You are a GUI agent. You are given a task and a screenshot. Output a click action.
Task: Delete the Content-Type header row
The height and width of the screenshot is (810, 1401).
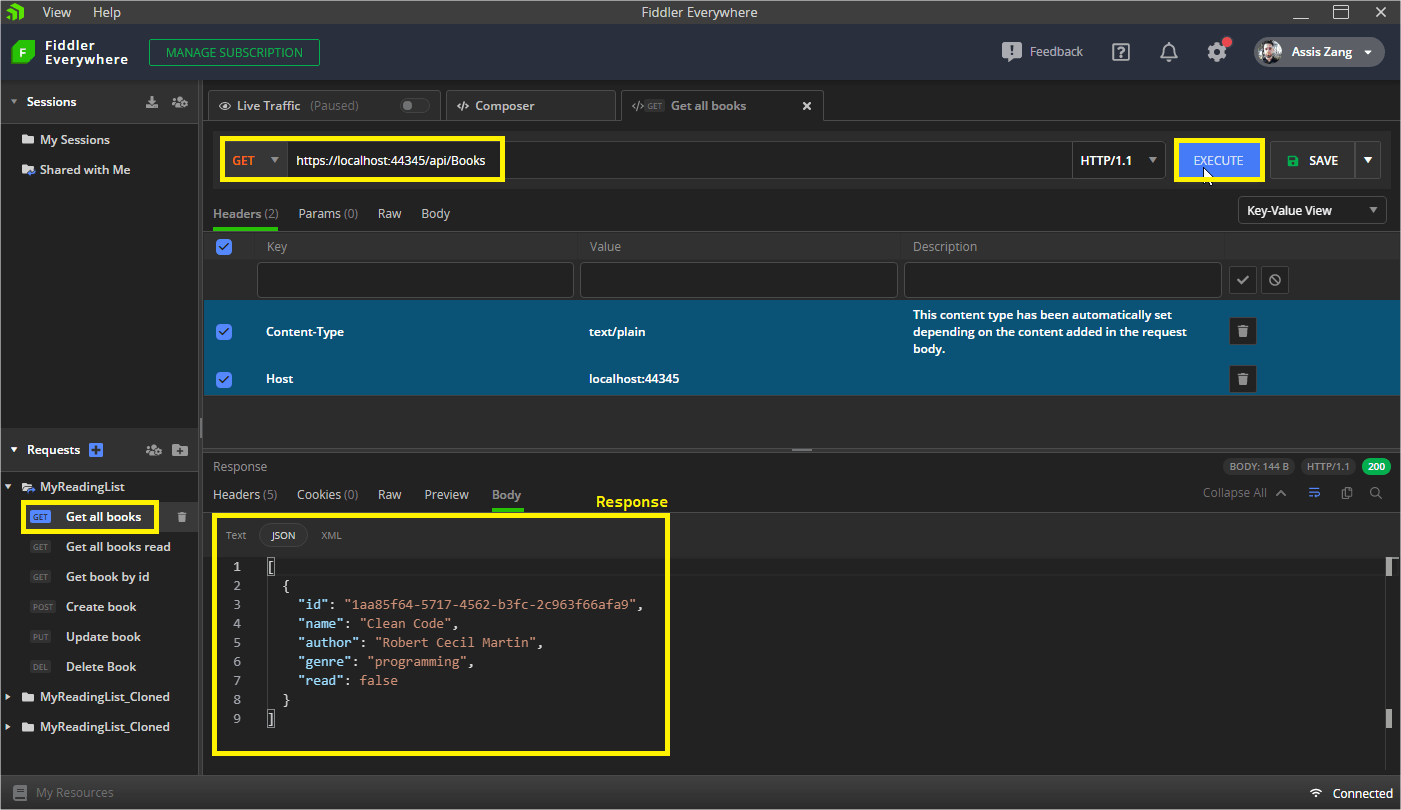(1242, 331)
